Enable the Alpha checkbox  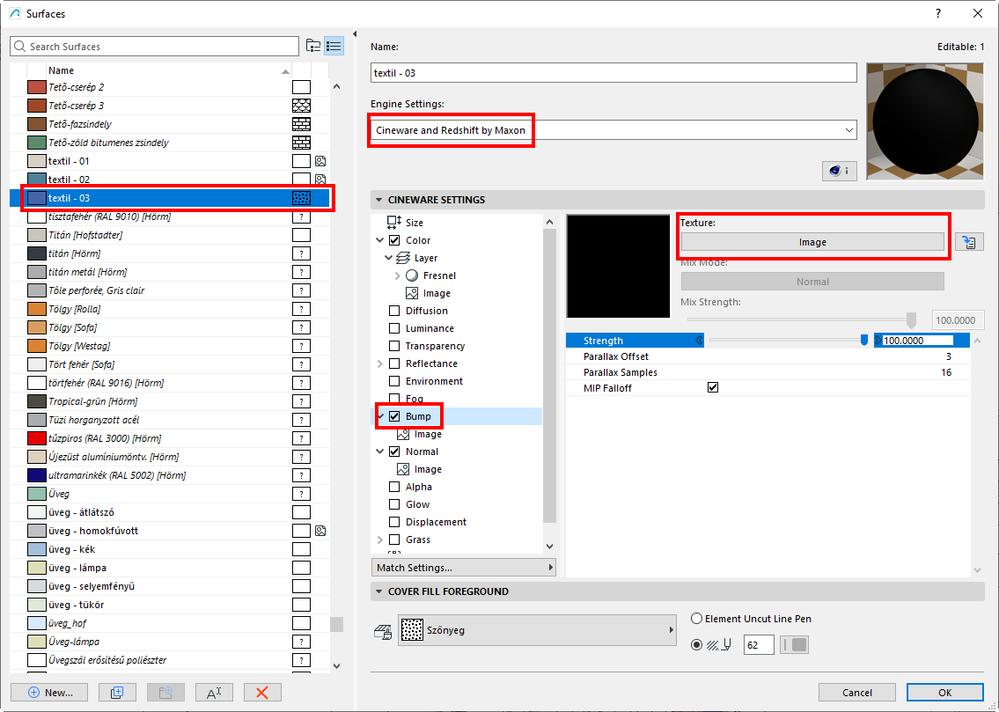coord(394,487)
